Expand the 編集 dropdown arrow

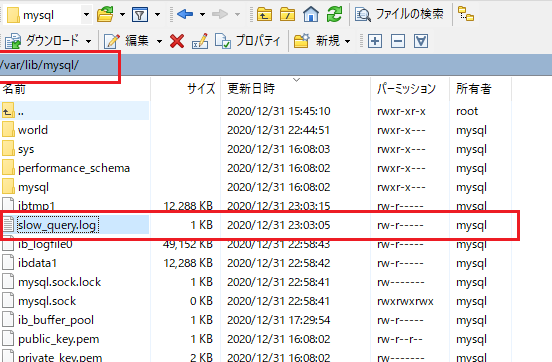click(x=159, y=41)
